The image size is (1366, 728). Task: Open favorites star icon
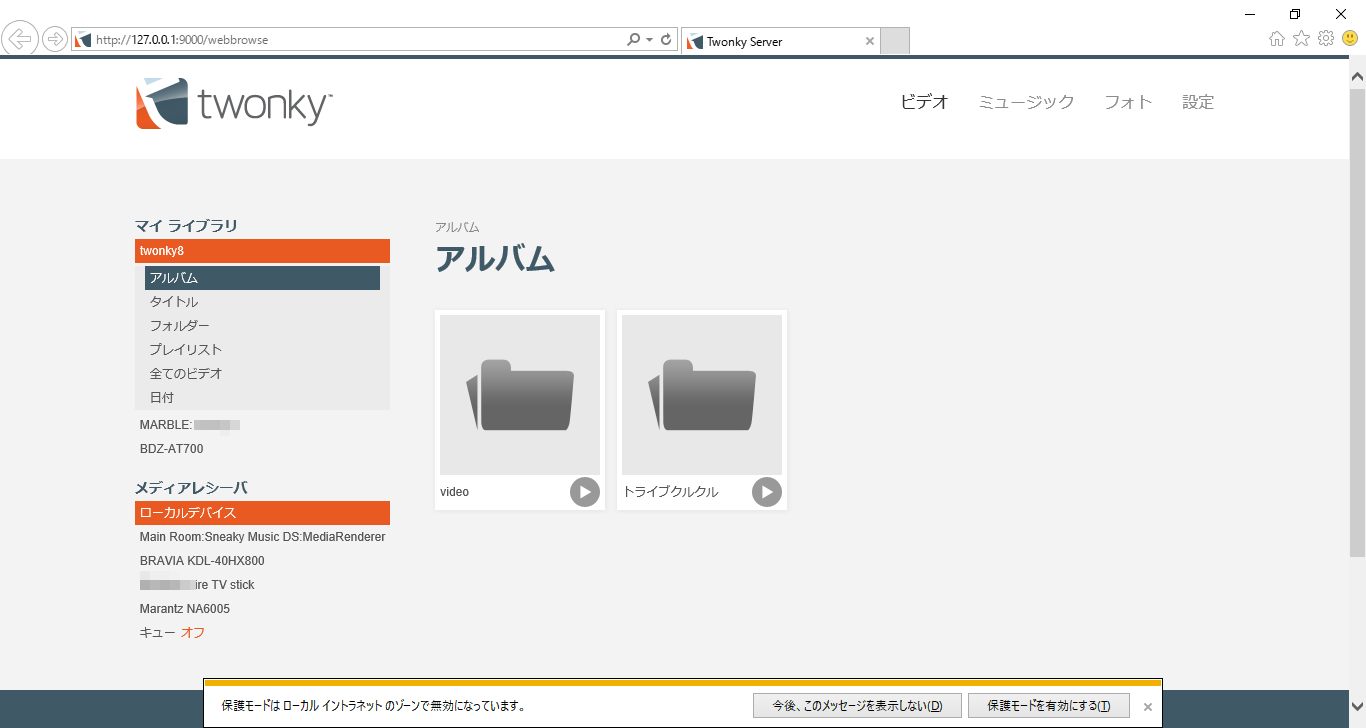tap(1301, 39)
